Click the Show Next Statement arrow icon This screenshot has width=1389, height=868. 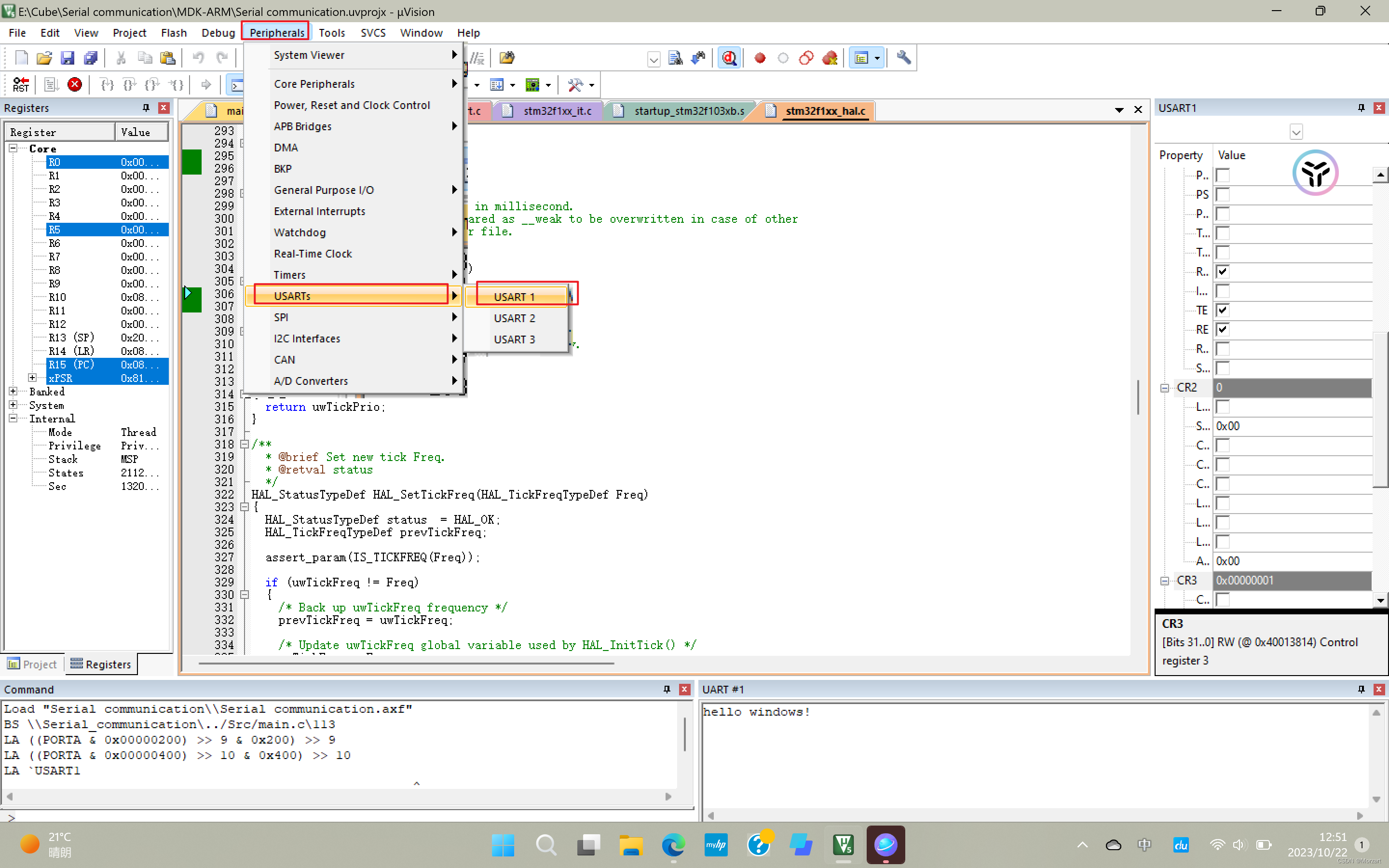(x=206, y=85)
